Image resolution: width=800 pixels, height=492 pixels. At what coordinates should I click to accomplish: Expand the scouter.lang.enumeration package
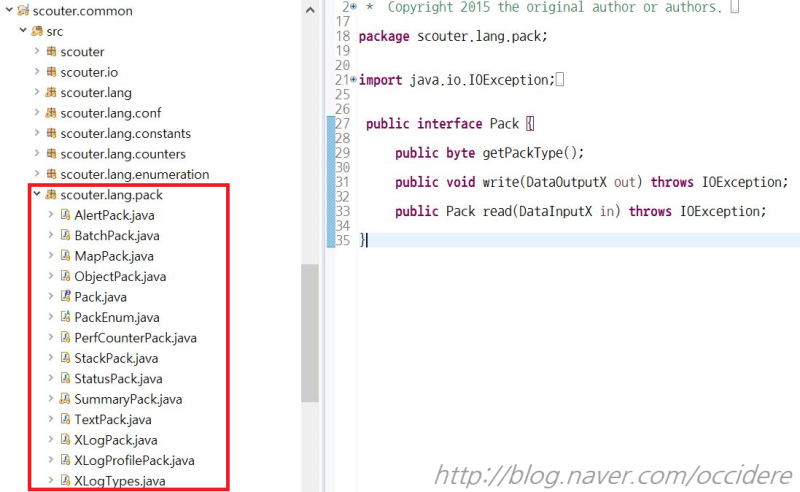coord(37,174)
